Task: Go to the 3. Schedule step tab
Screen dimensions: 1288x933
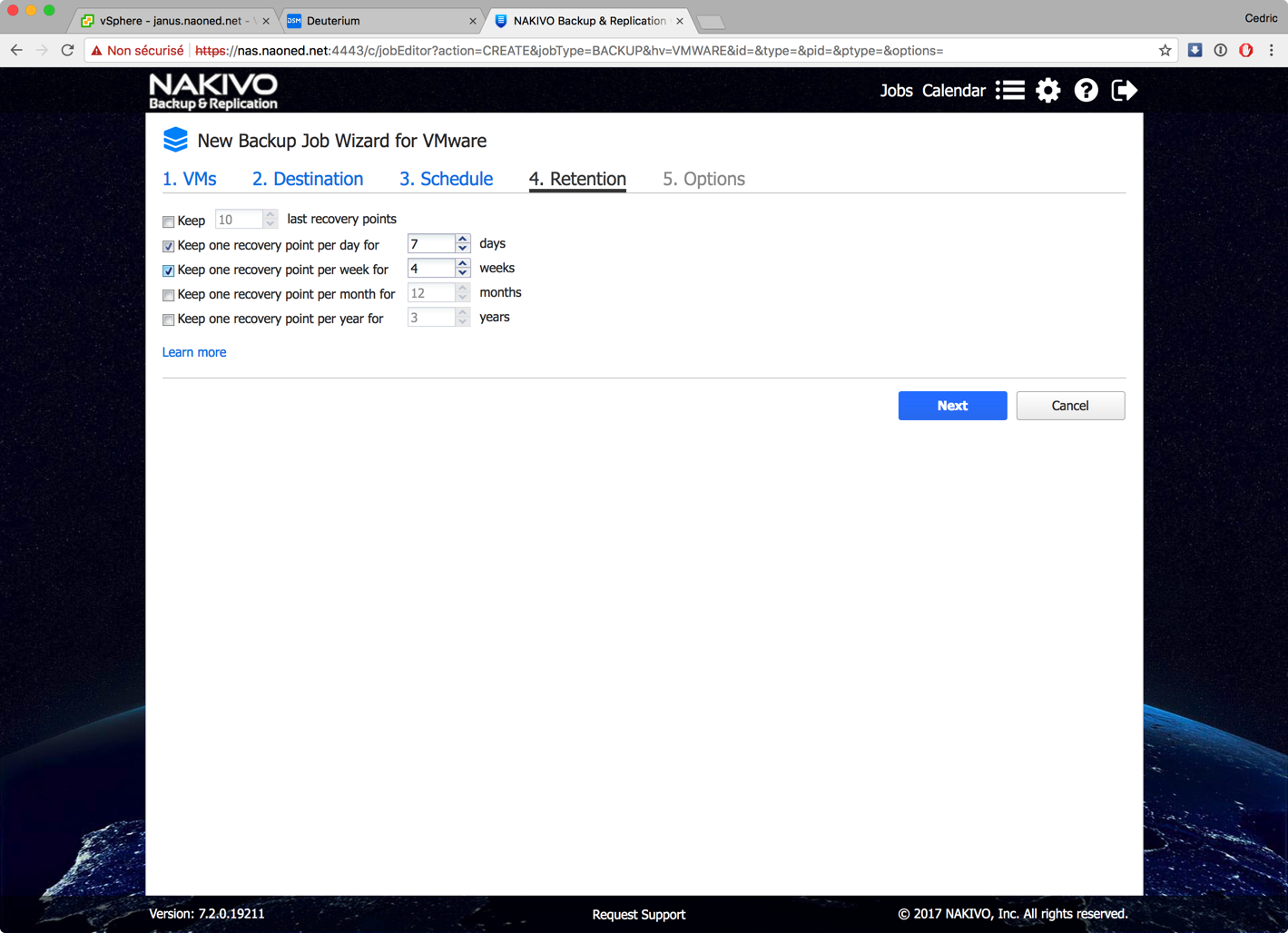Action: (446, 179)
